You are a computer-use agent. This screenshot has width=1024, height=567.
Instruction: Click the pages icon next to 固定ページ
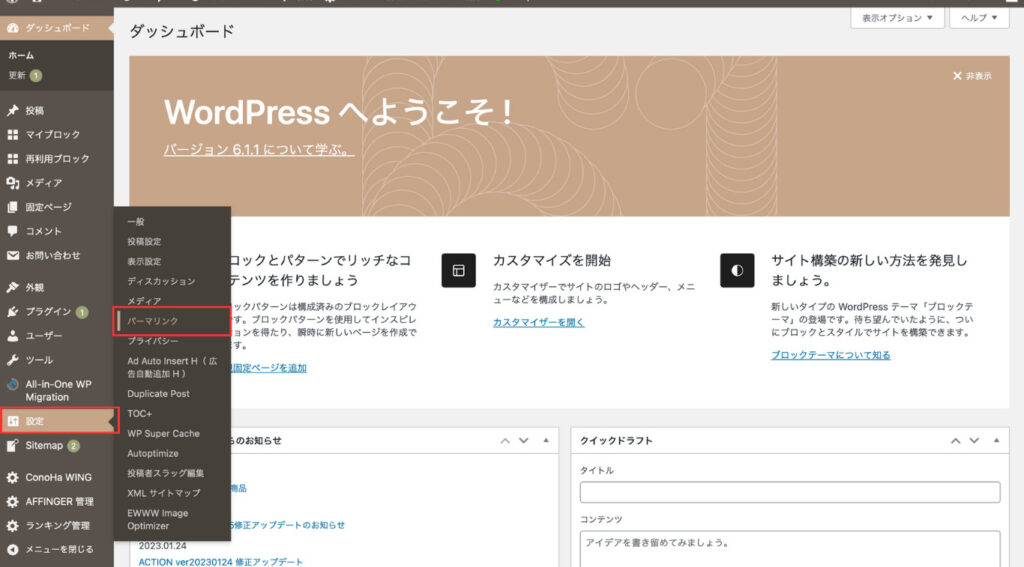point(12,207)
